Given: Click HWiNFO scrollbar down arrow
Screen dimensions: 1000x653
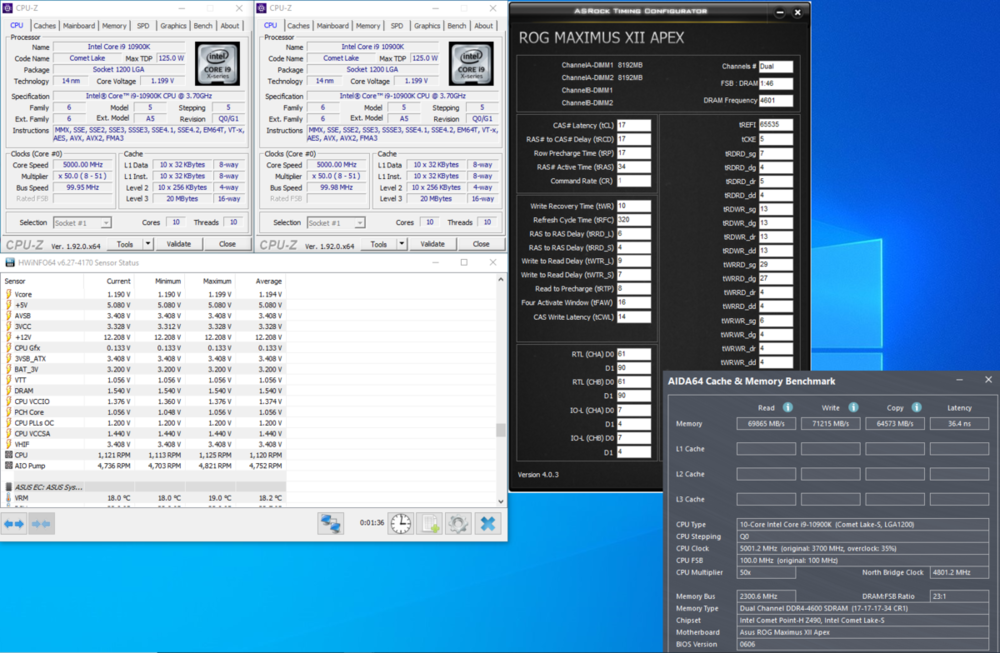Looking at the screenshot, I should (x=501, y=501).
